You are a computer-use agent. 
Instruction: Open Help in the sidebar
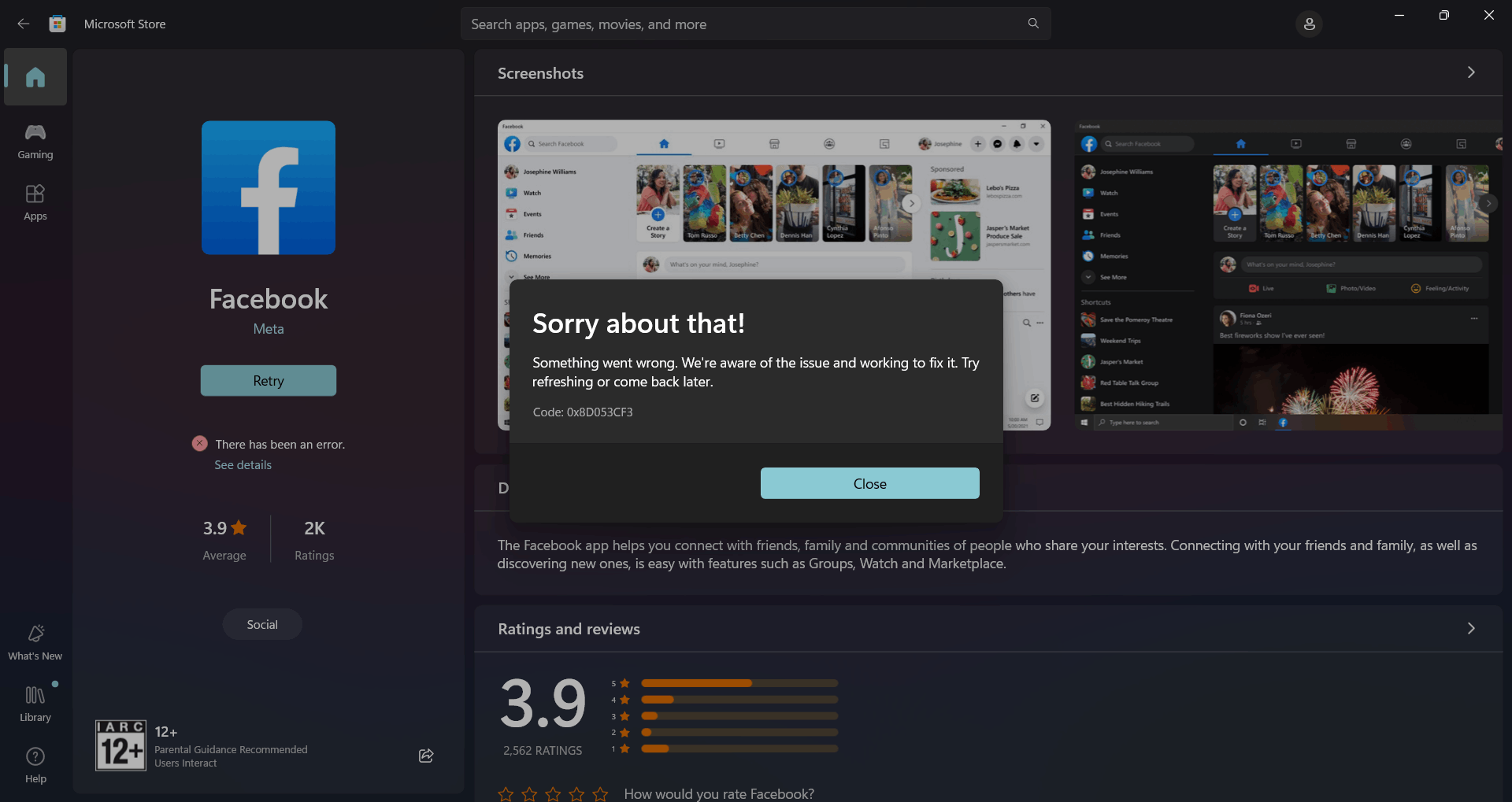point(35,765)
